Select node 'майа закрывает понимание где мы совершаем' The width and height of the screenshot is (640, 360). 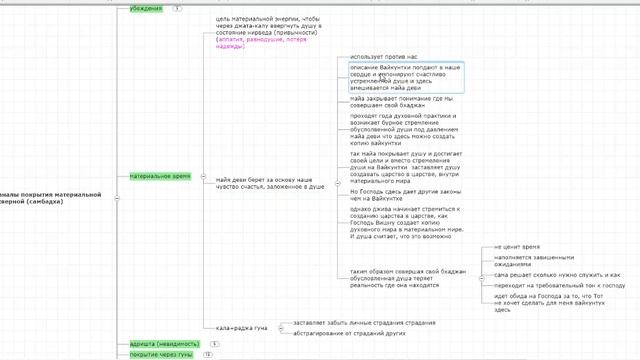click(x=401, y=102)
